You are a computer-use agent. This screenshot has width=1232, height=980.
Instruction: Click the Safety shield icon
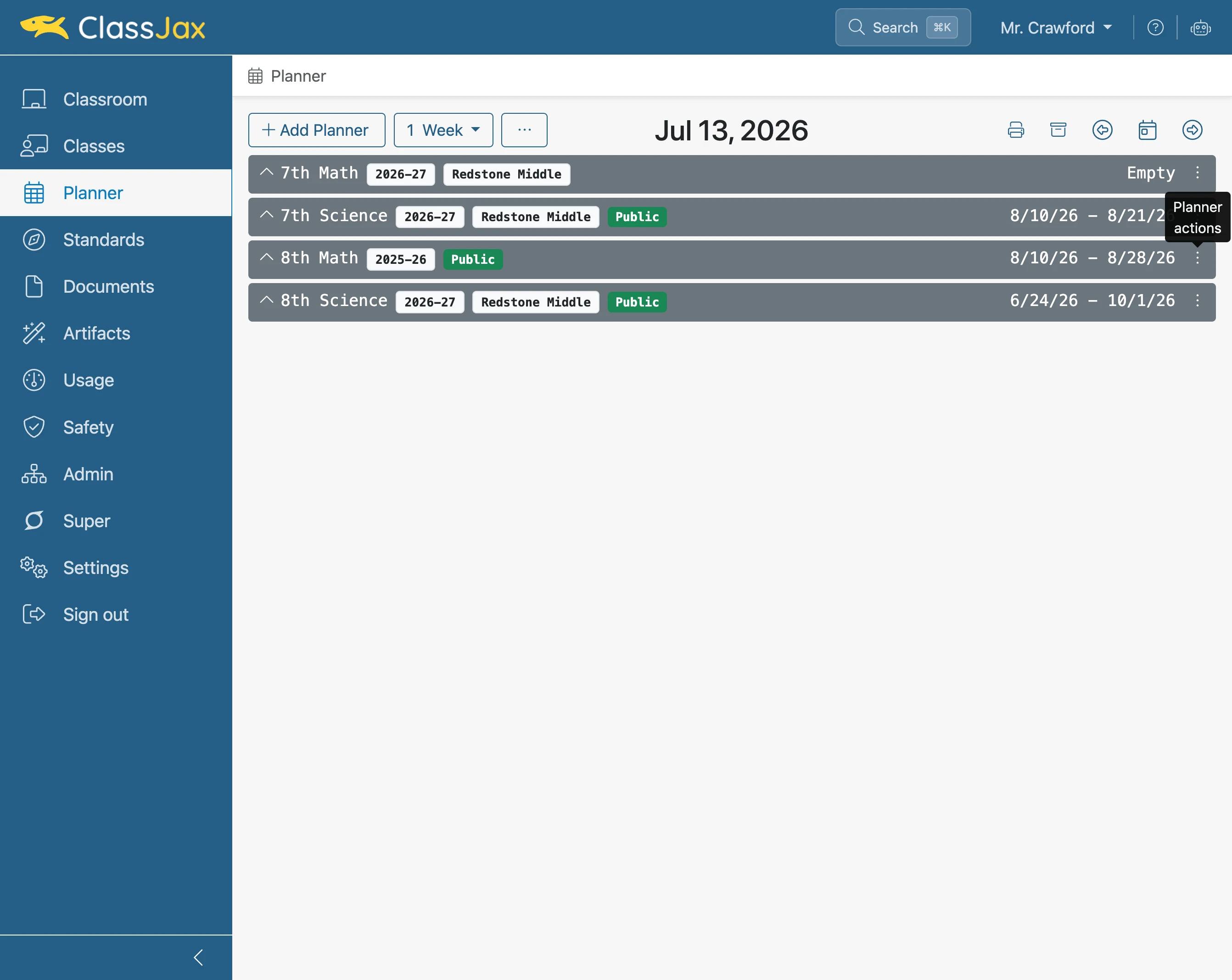click(34, 427)
